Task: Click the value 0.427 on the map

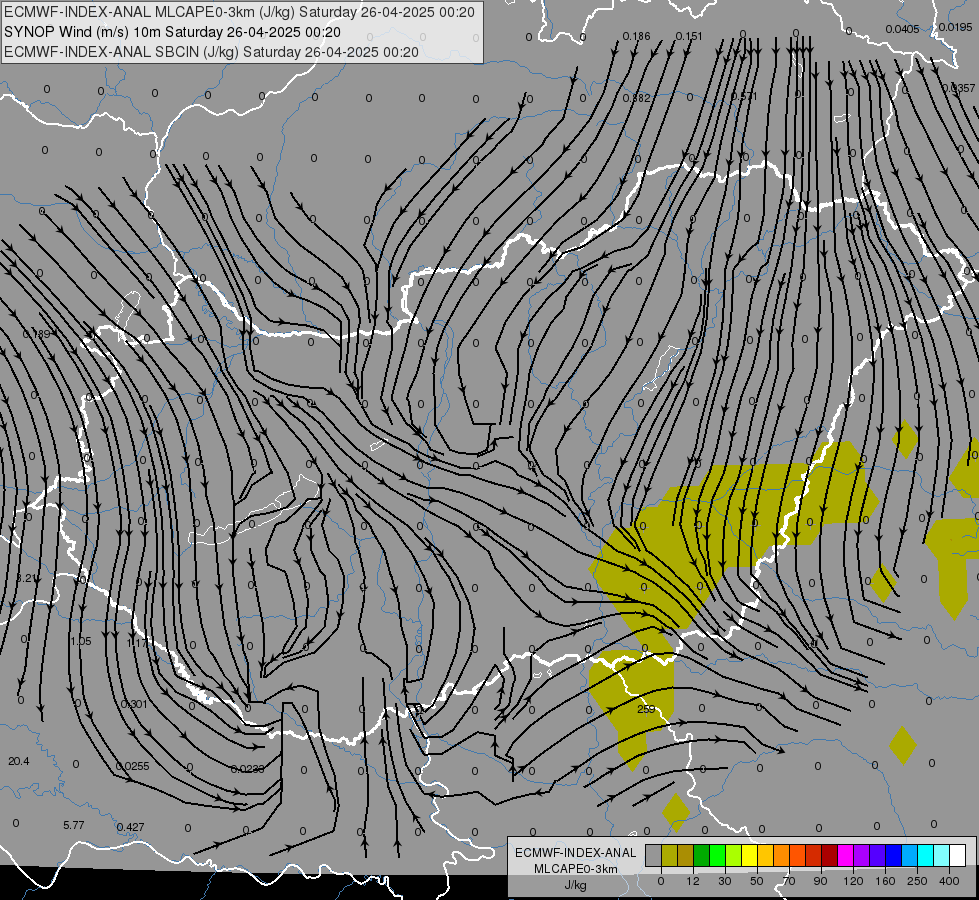Action: tap(130, 828)
